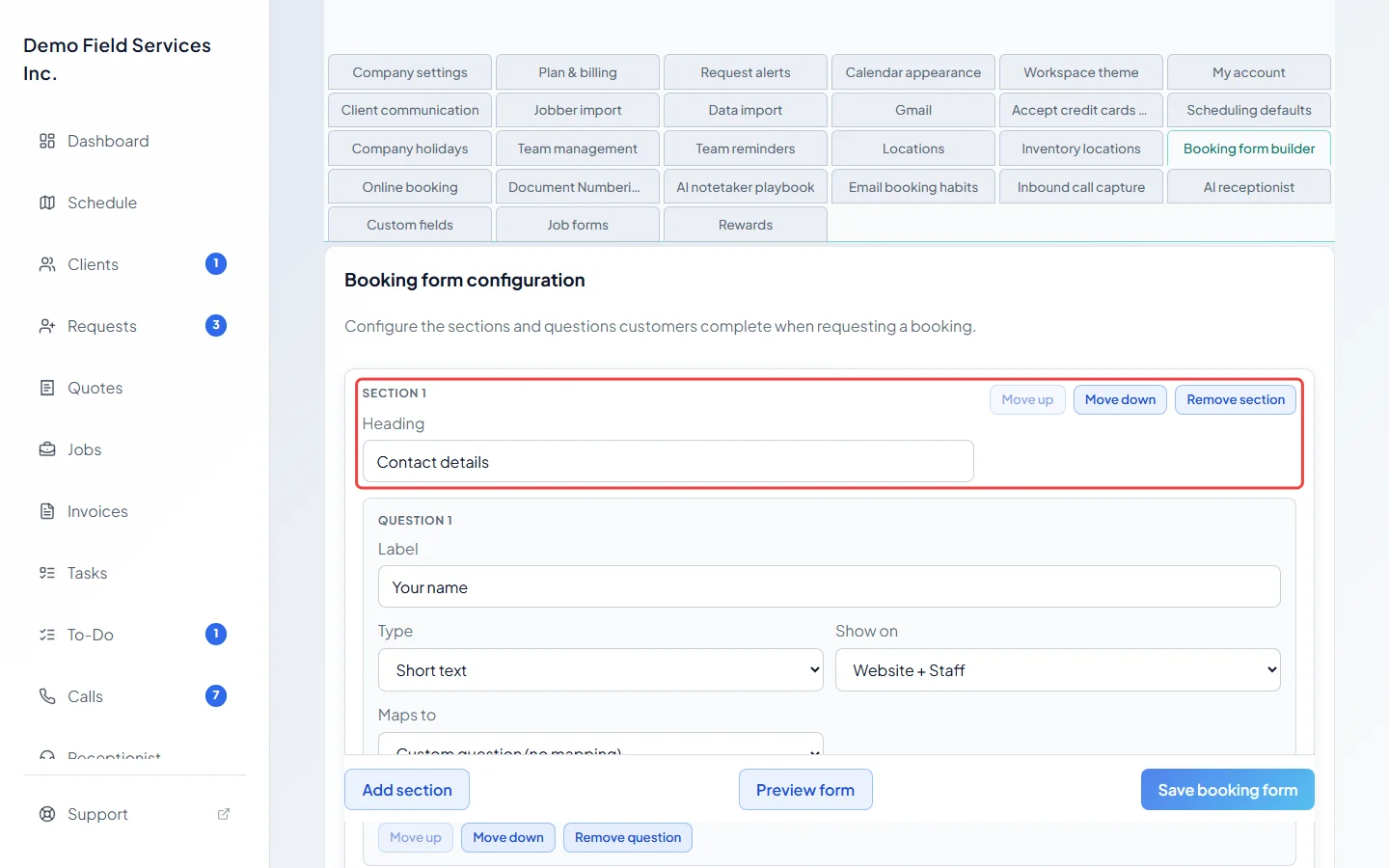The width and height of the screenshot is (1389, 868).
Task: Click the Tasks list icon
Action: click(x=47, y=573)
